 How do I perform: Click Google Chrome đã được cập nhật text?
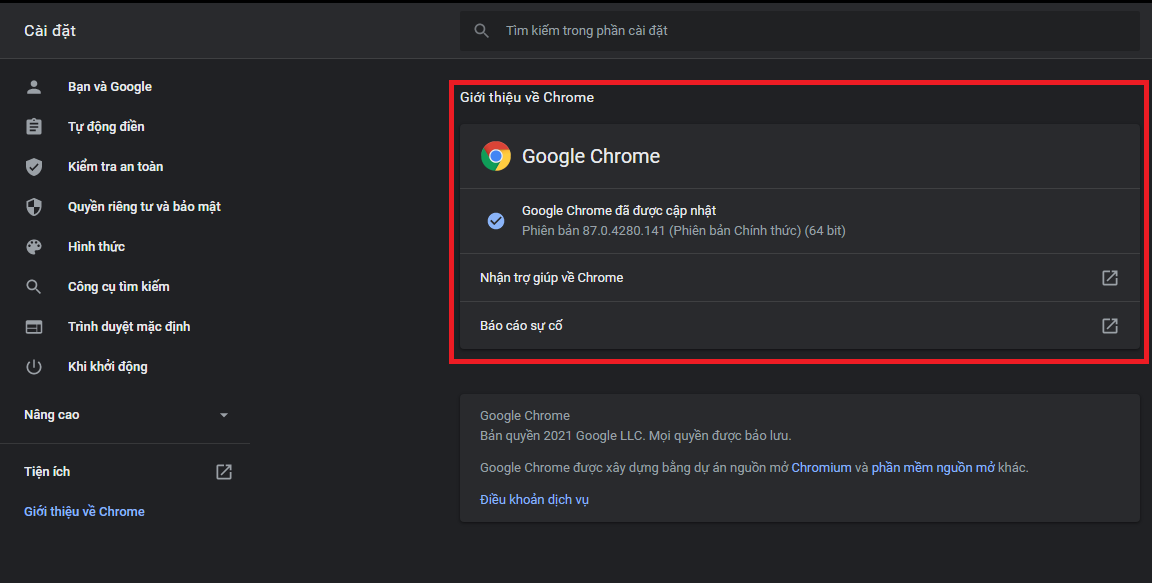tap(619, 211)
